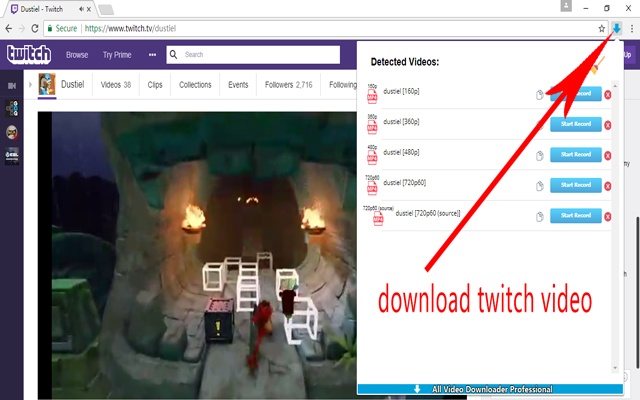Switch to the Clips tab
Viewport: 640px width, 400px height.
pos(155,84)
